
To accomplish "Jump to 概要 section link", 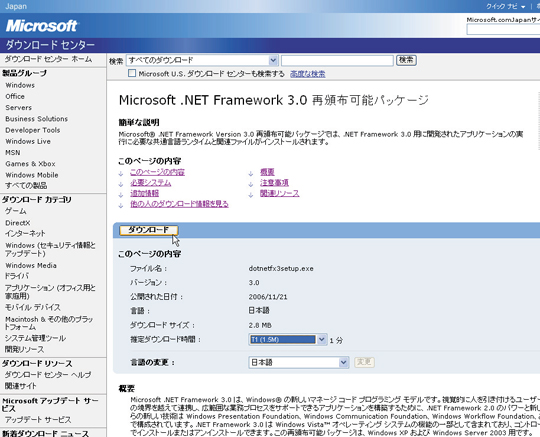I will point(267,172).
